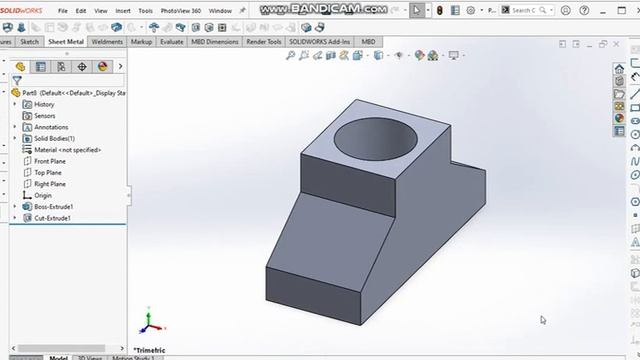
Task: Open the PhotoView 360 menu
Action: [x=181, y=11]
